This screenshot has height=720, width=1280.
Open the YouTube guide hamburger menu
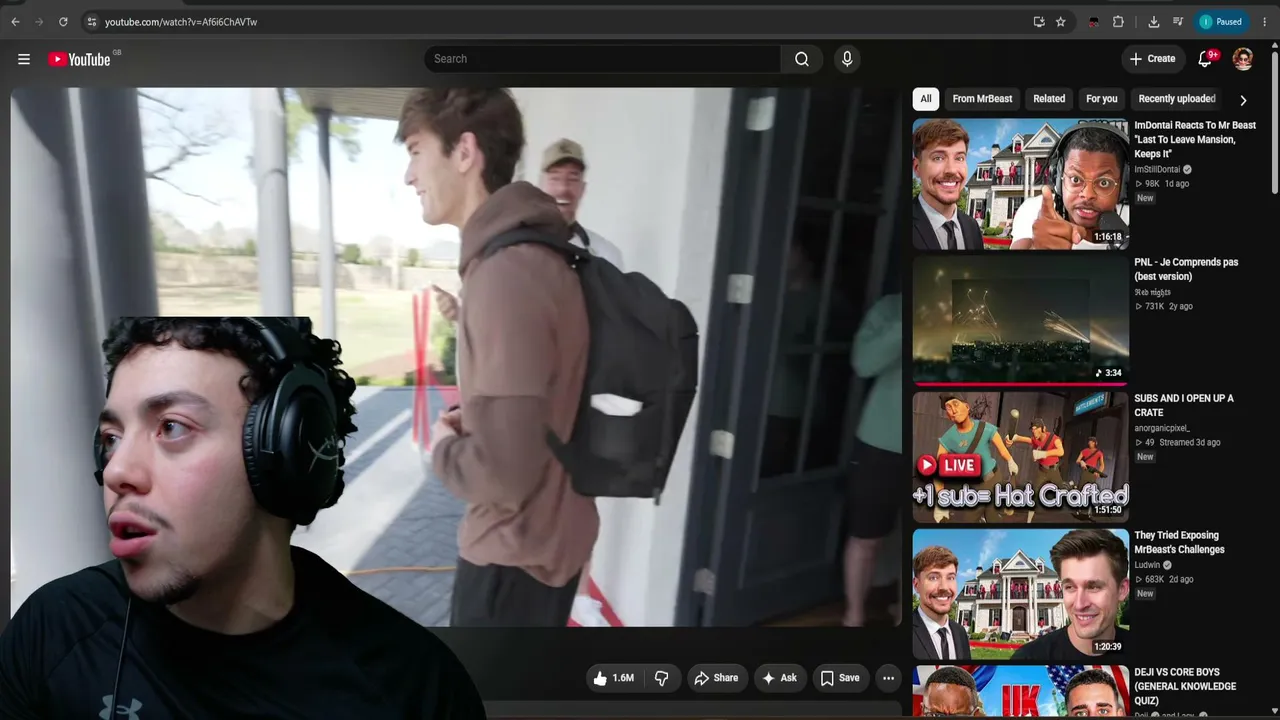(x=24, y=59)
